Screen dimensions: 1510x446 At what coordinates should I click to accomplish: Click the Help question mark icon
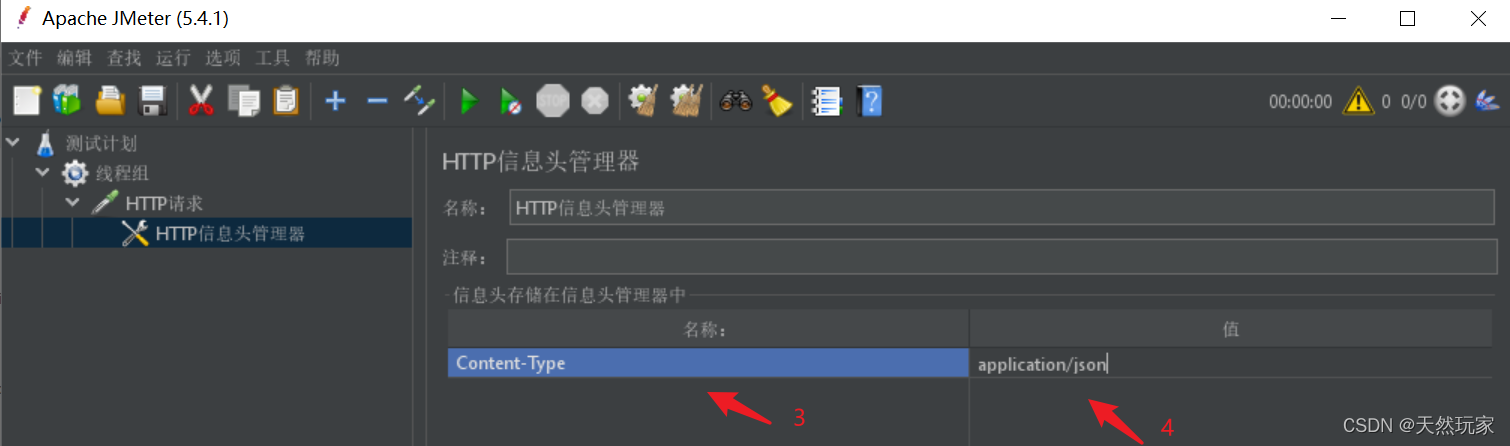(869, 100)
